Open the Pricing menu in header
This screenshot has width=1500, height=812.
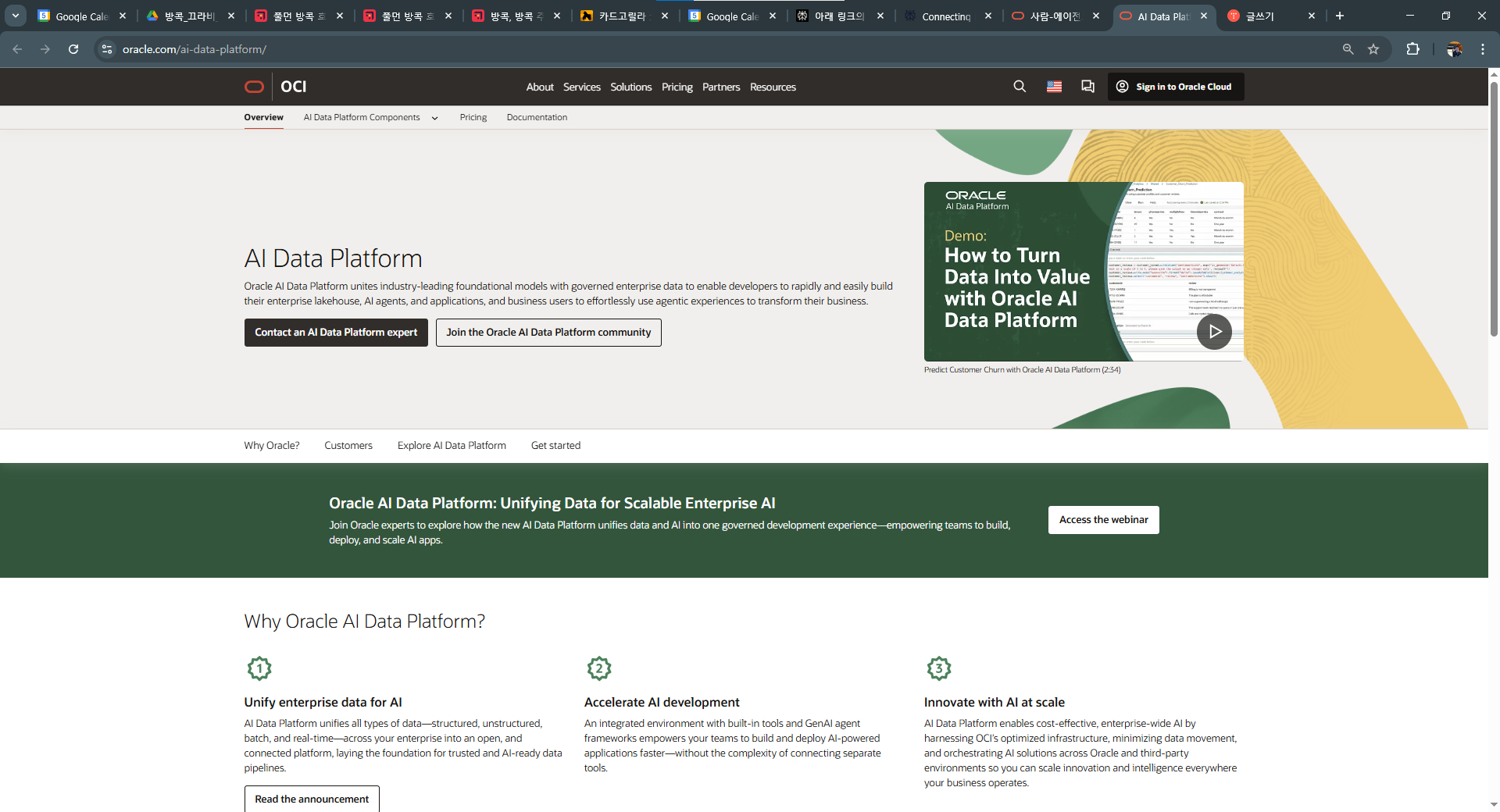pos(677,87)
